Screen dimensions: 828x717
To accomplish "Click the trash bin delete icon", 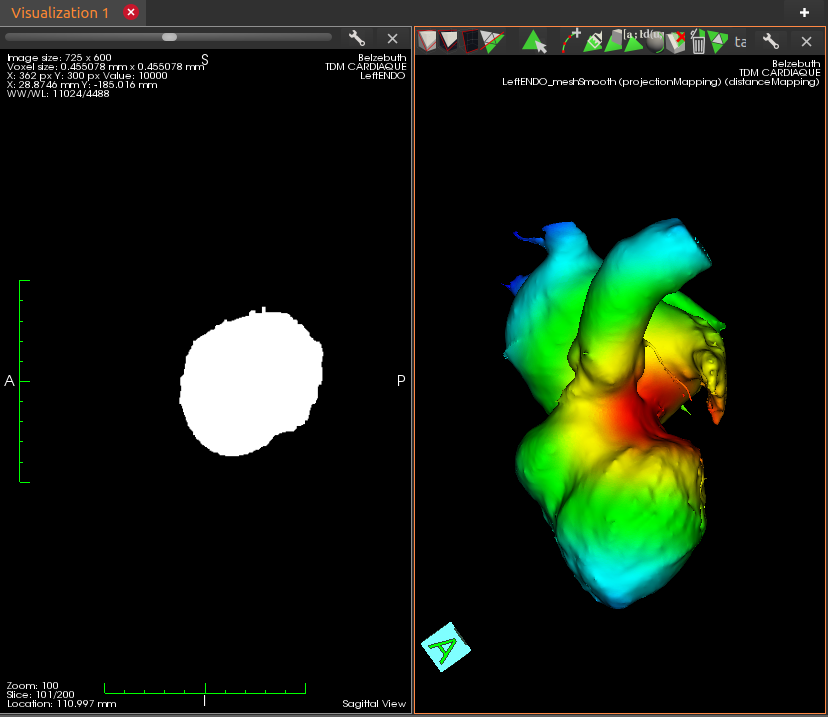I will [x=698, y=42].
